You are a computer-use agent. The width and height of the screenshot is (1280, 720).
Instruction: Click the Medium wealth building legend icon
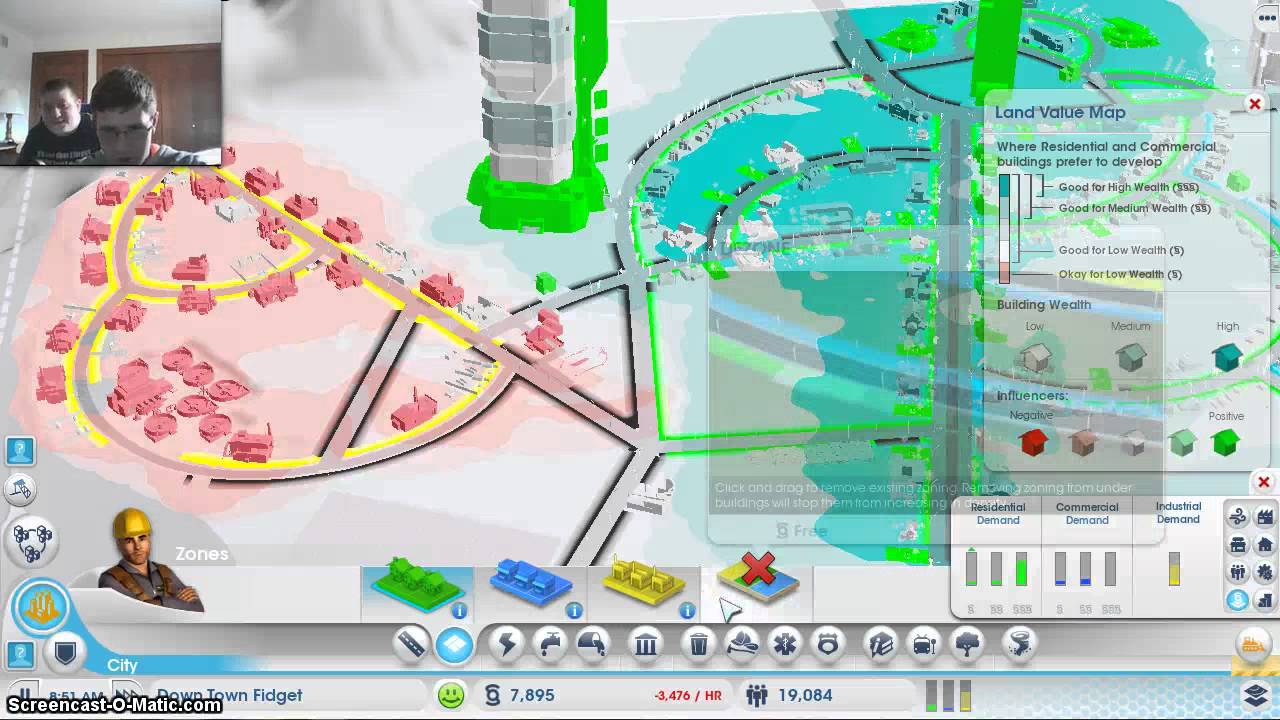tap(1131, 357)
